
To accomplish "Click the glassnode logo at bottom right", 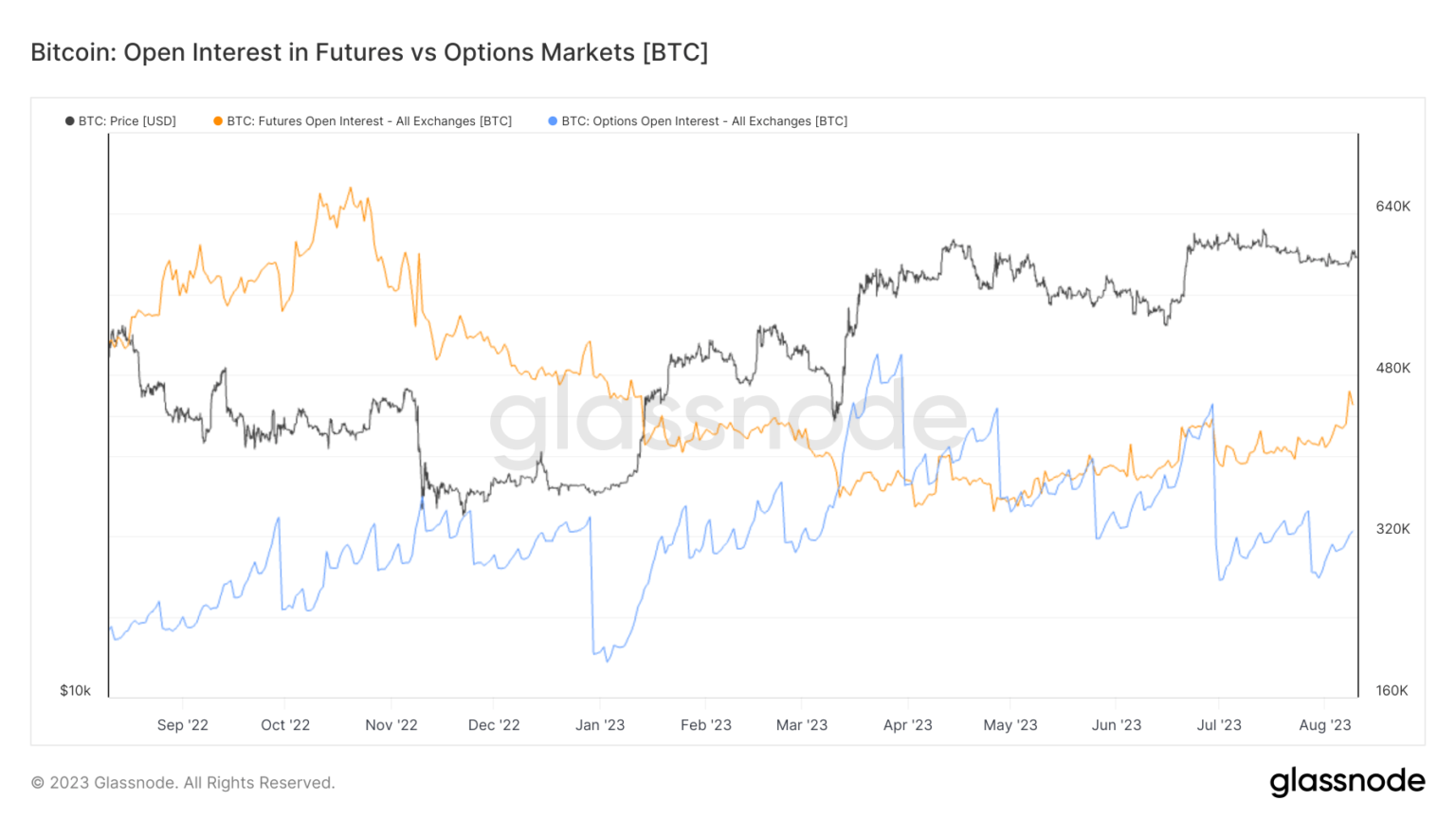I will [x=1347, y=781].
